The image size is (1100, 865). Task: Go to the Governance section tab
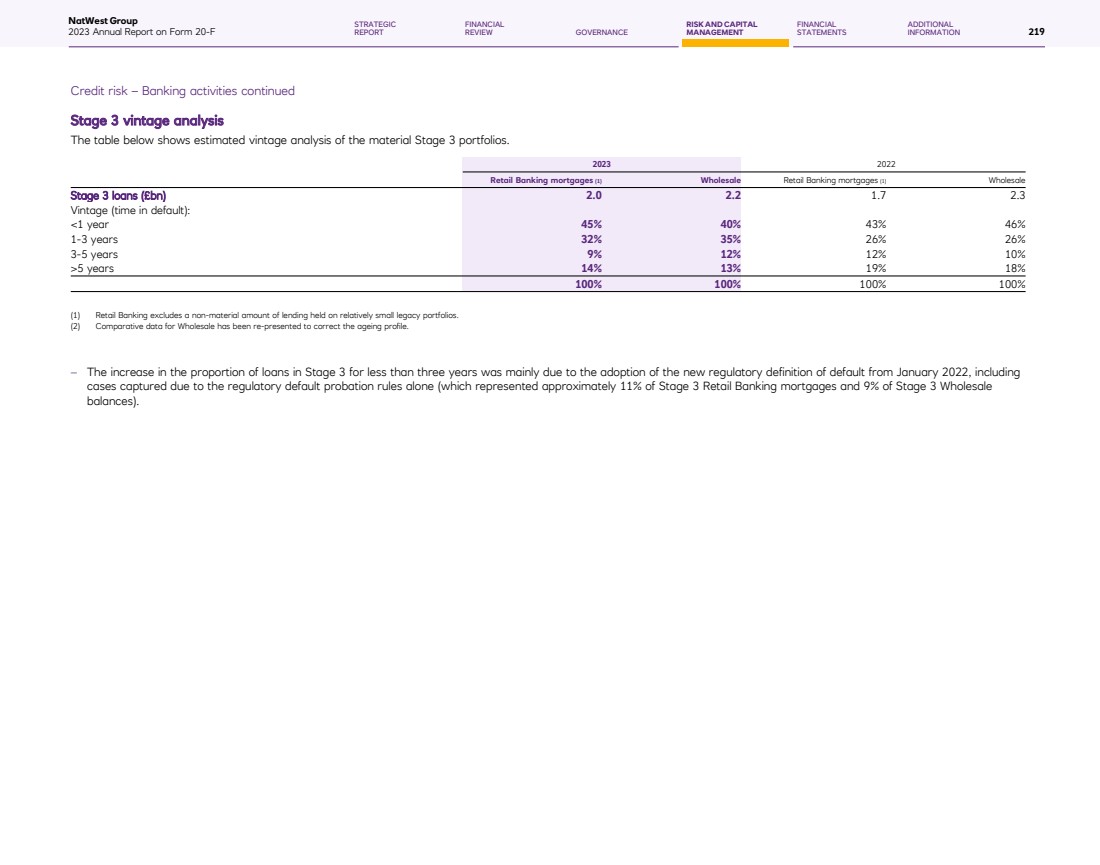tap(601, 32)
